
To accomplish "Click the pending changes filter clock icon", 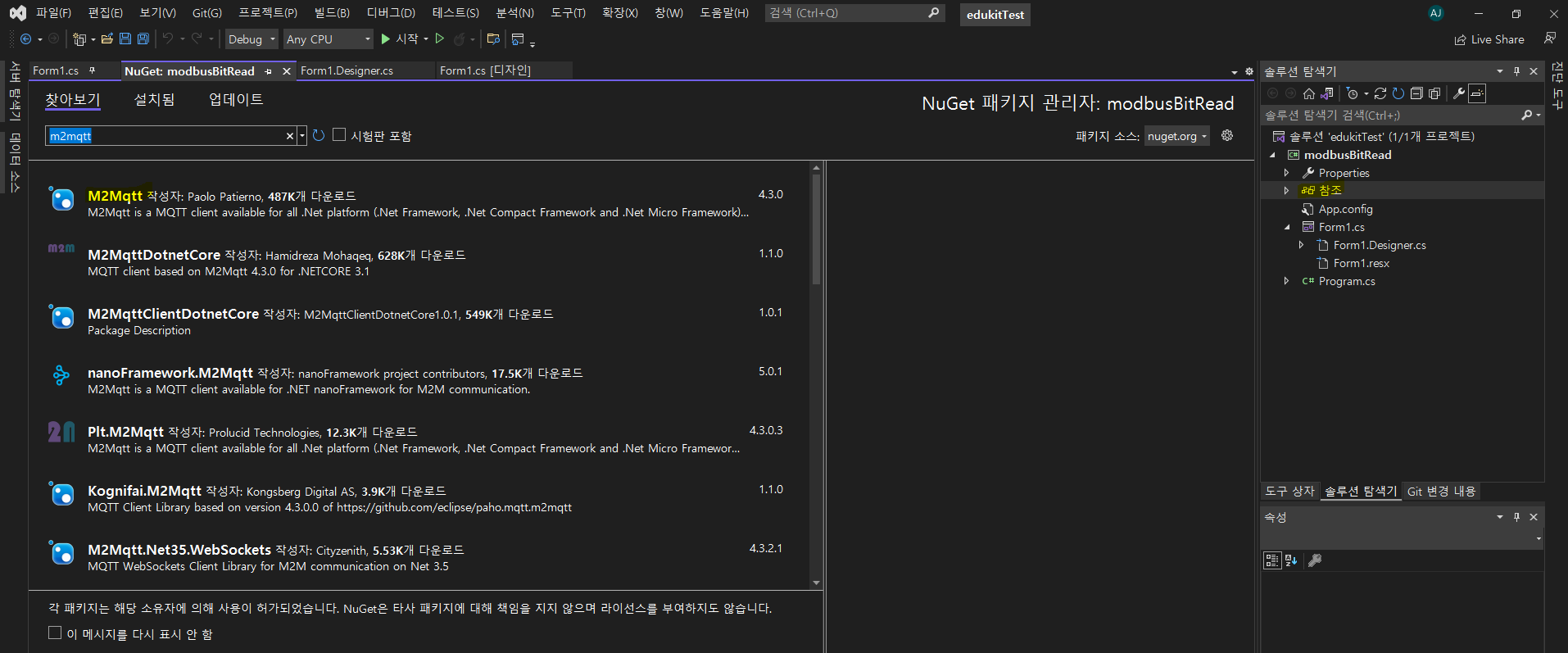I will [x=1353, y=93].
